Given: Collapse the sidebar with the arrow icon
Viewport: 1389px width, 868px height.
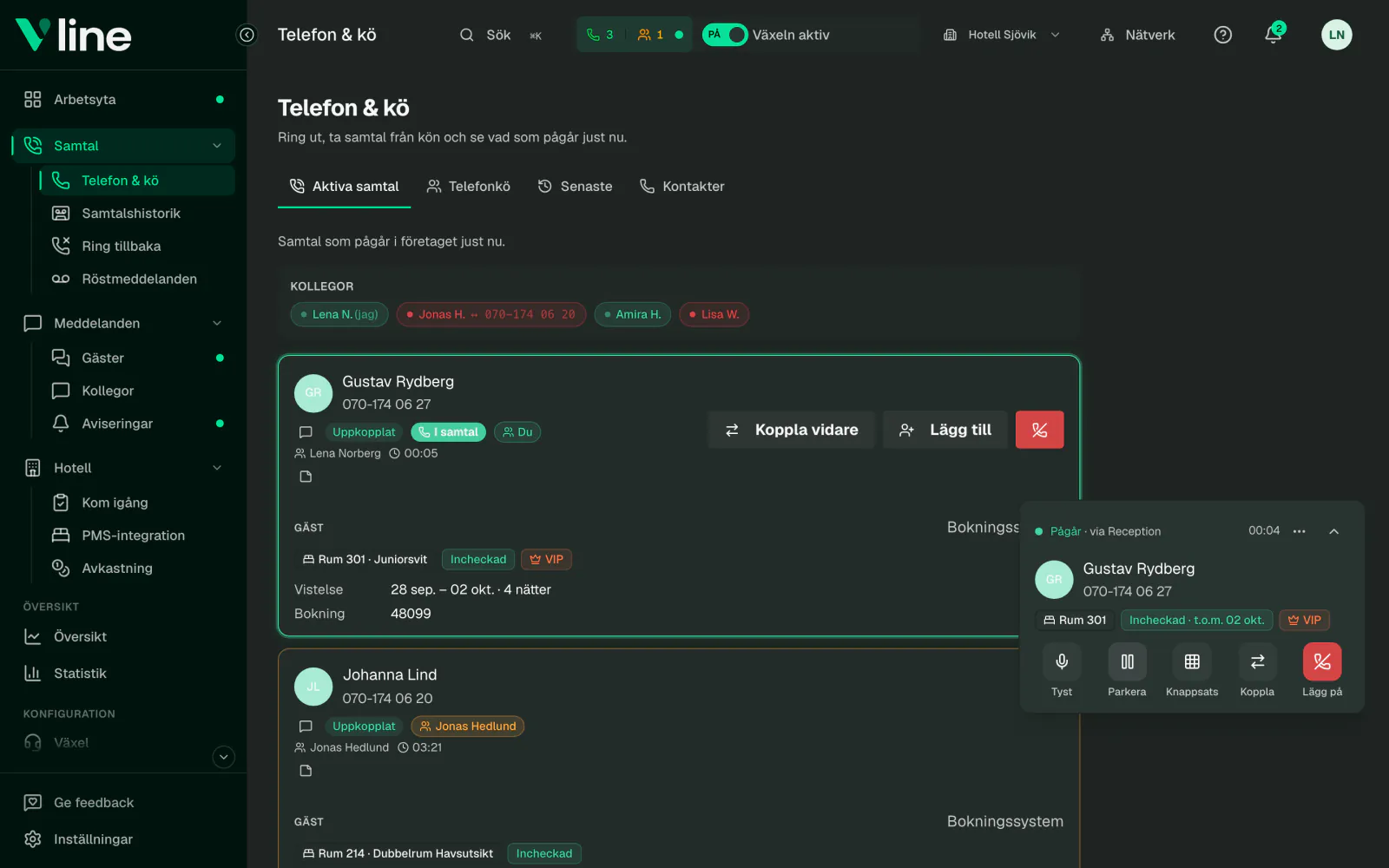Looking at the screenshot, I should point(247,35).
